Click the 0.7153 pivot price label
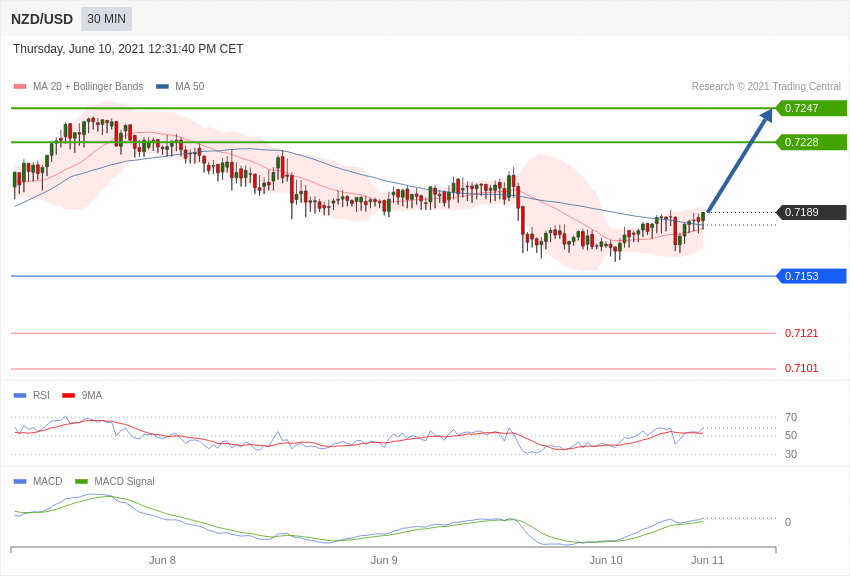This screenshot has width=850, height=576. tap(811, 276)
